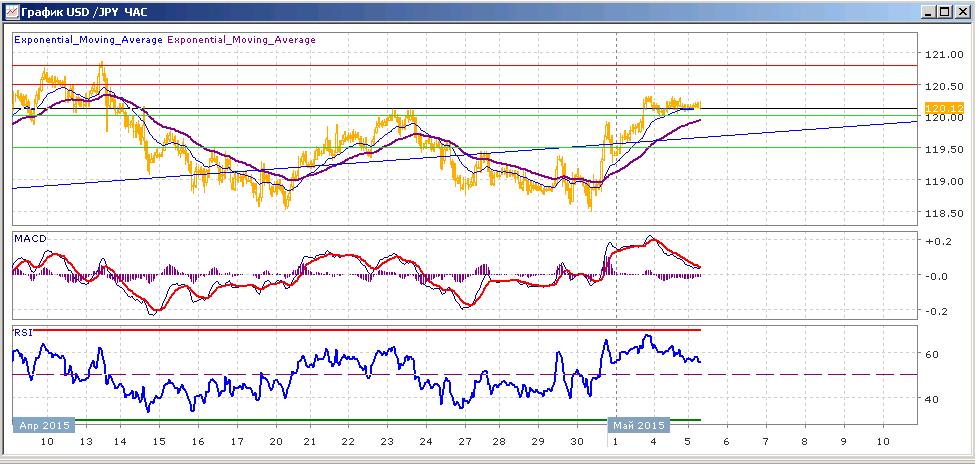Click the chart window icon in title bar

pyautogui.click(x=11, y=11)
